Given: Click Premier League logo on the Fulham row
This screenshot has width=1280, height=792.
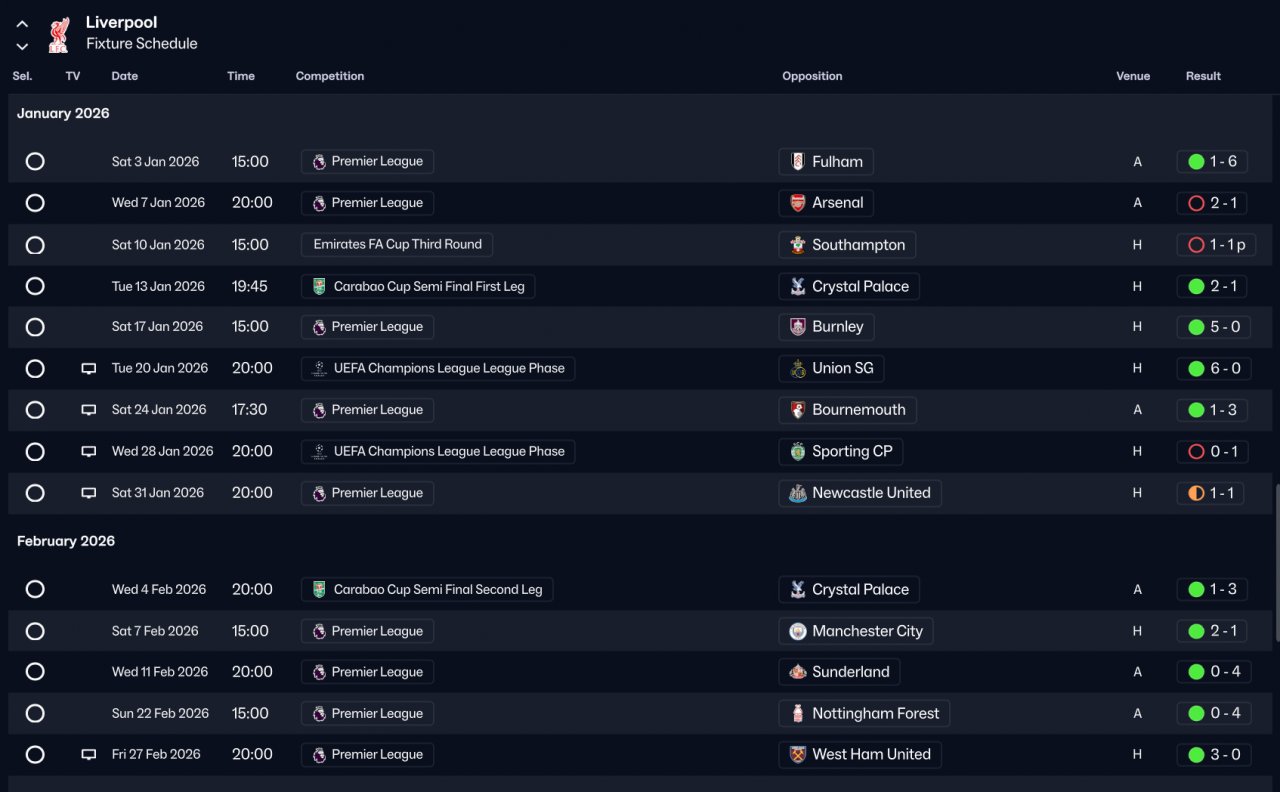Looking at the screenshot, I should (319, 162).
